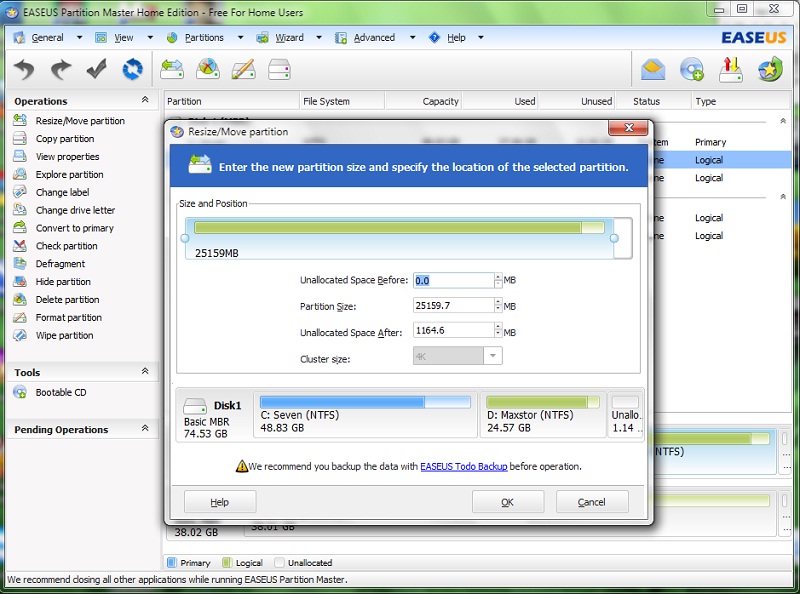Apply pending changes with checkmark icon
The image size is (800, 594).
coord(96,69)
